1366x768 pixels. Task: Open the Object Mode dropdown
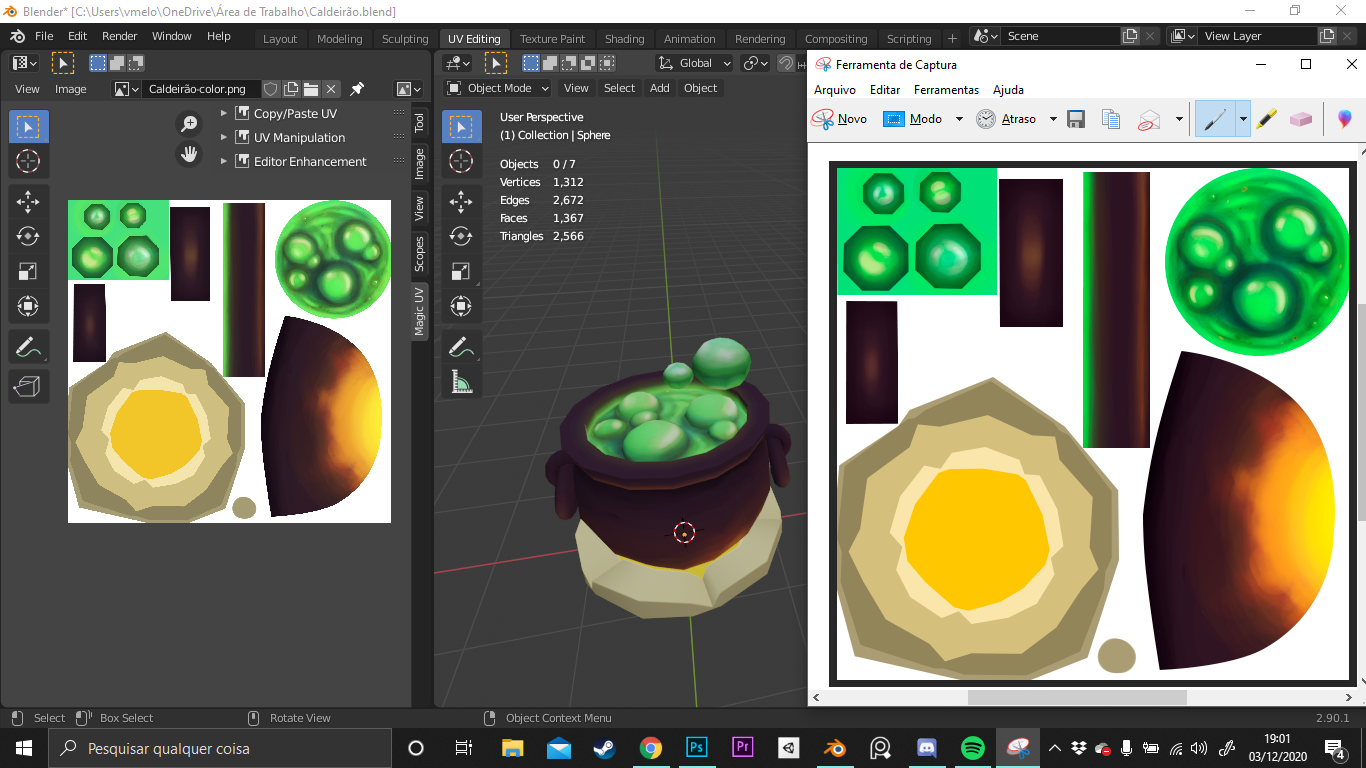498,88
